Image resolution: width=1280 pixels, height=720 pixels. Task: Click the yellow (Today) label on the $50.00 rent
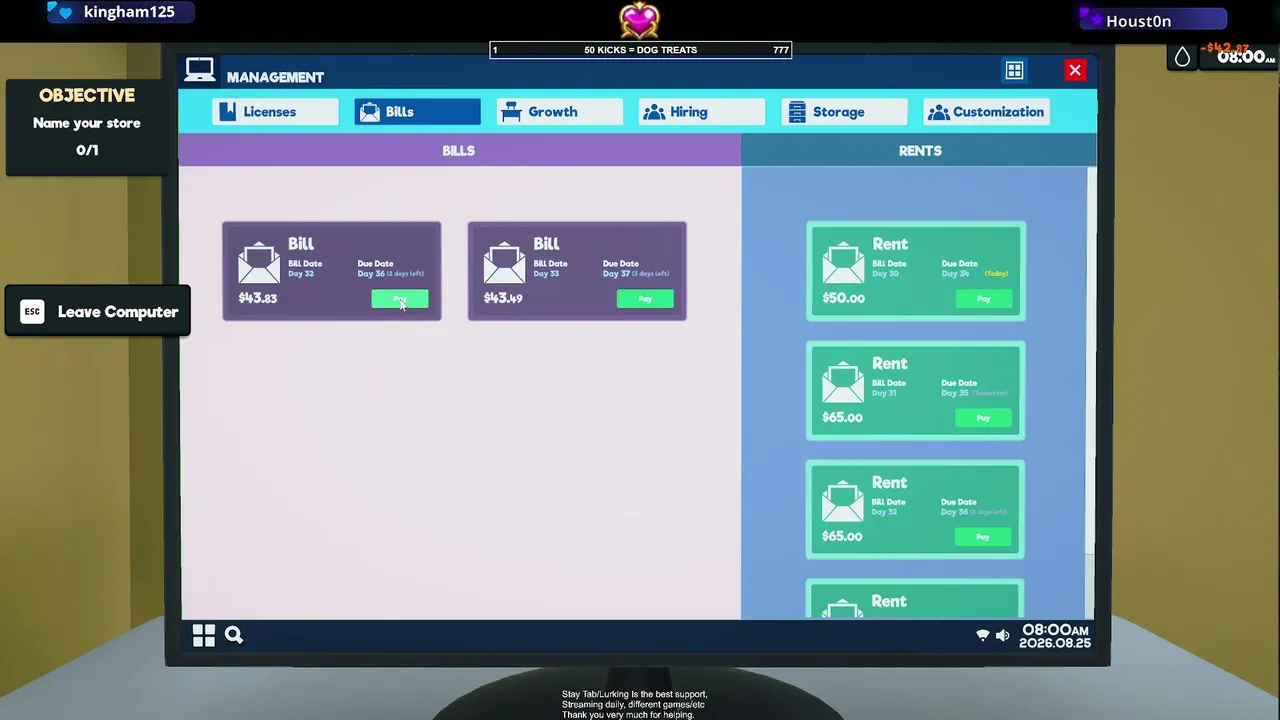996,273
